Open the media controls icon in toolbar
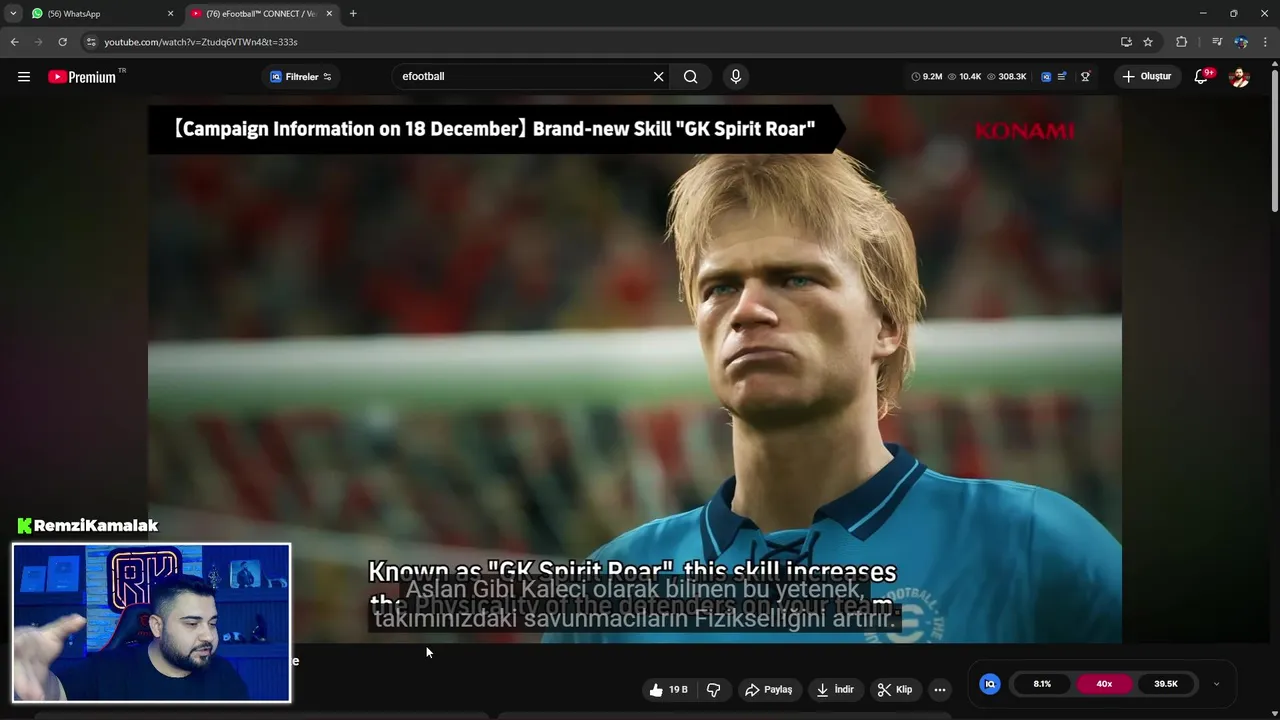The image size is (1280, 720). pyautogui.click(x=1216, y=42)
